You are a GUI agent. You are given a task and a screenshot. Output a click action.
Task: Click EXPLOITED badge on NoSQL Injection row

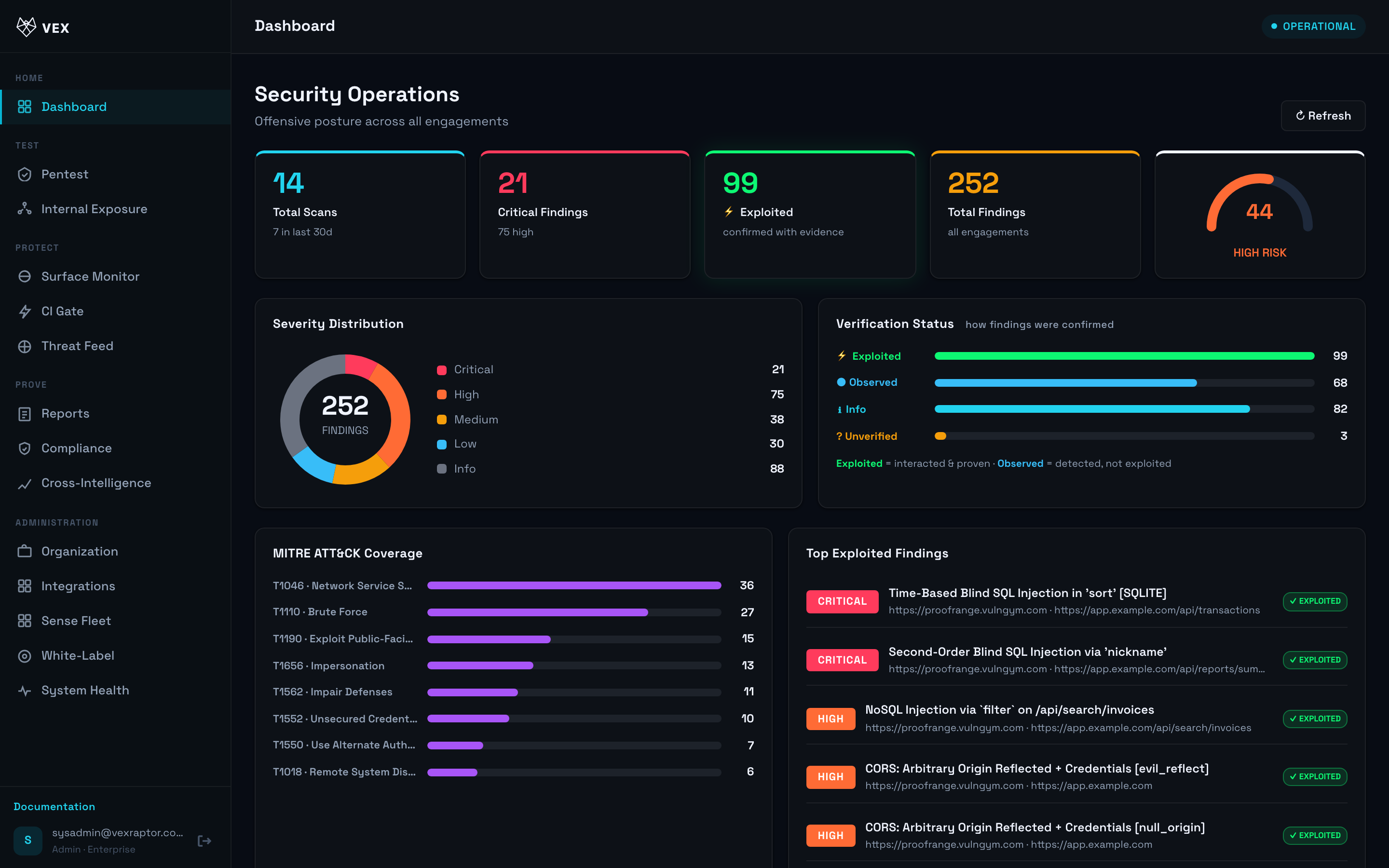coord(1314,719)
